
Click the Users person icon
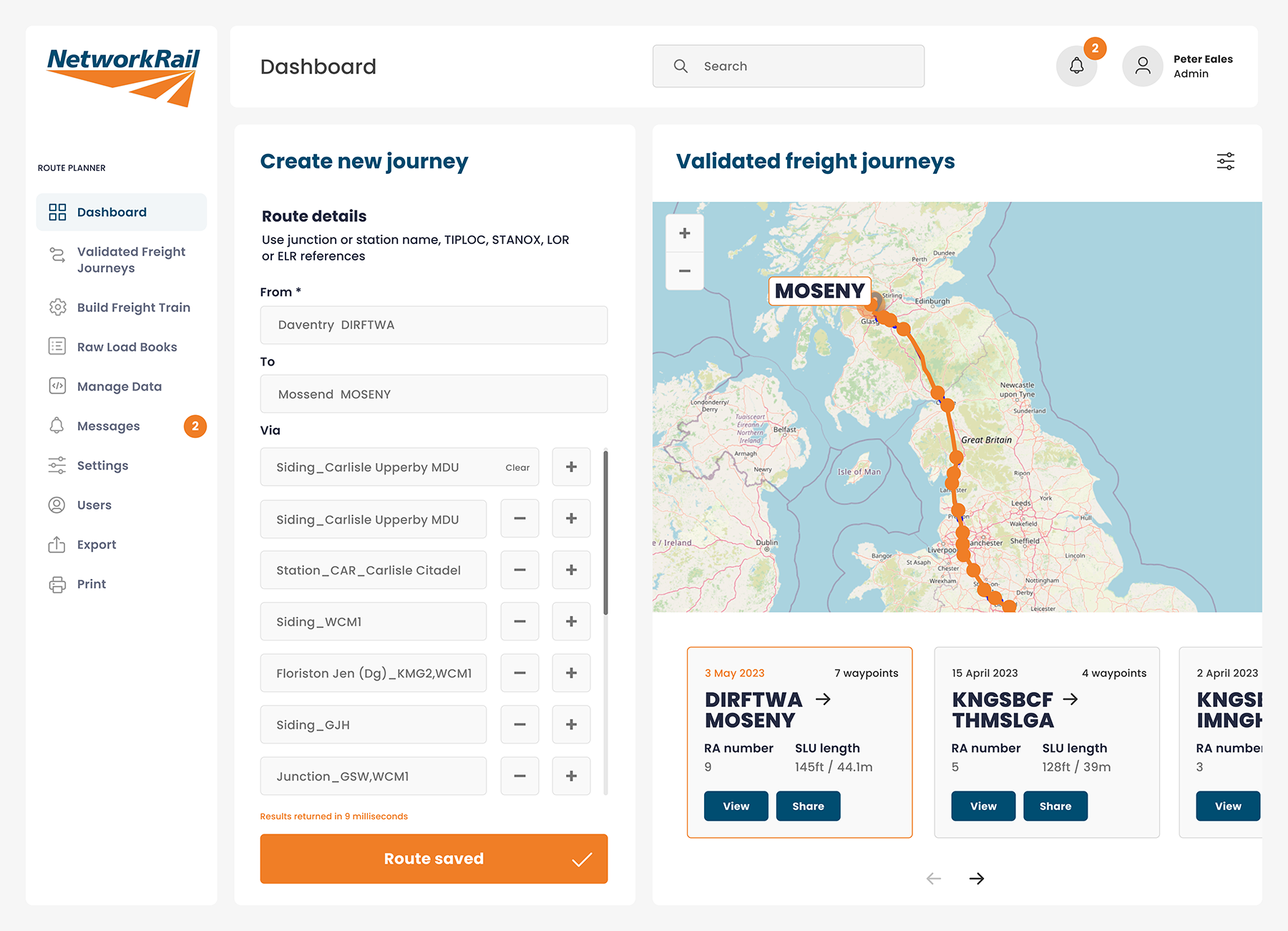coord(57,505)
